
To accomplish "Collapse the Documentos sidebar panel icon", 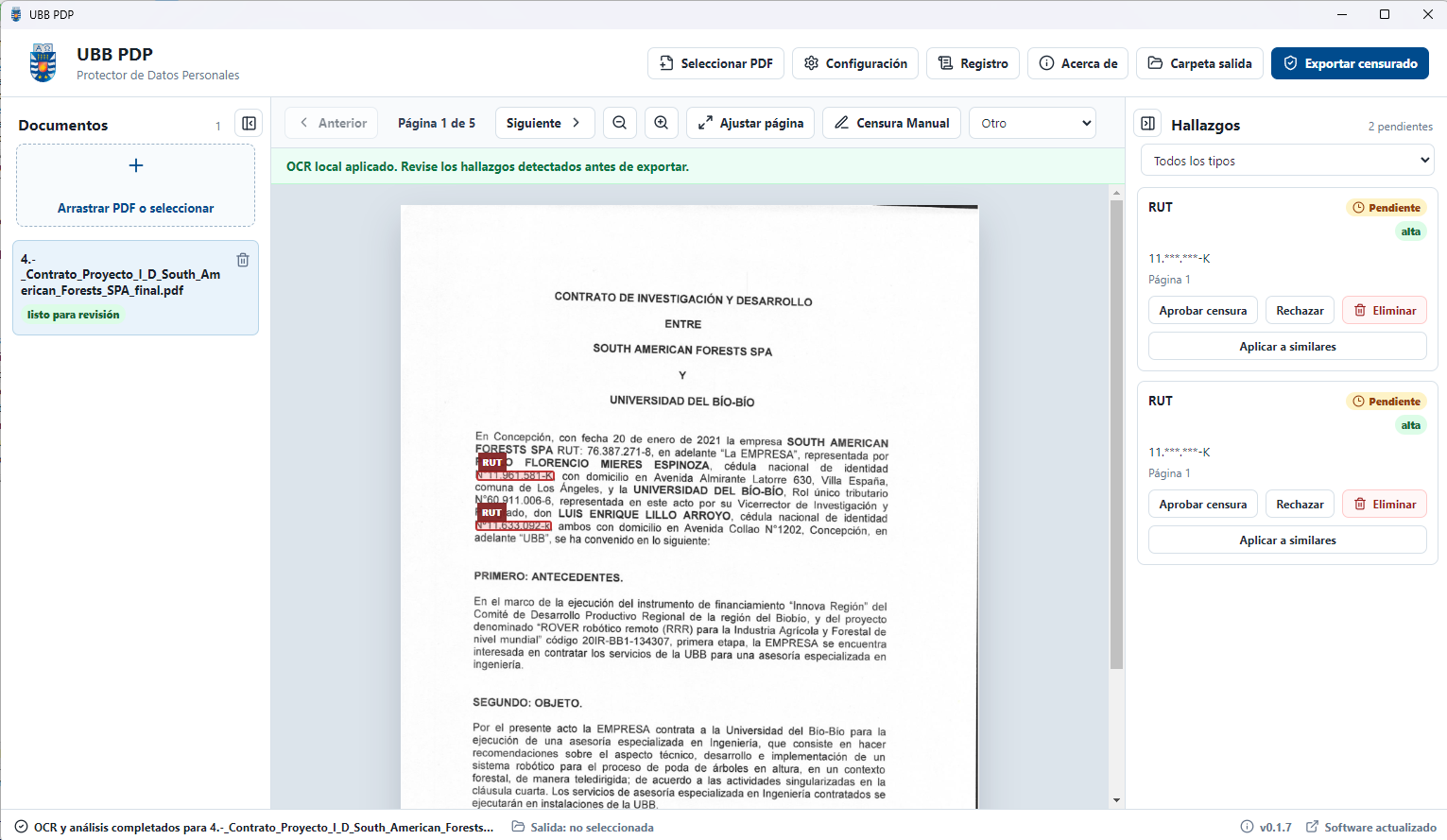I will [x=249, y=124].
